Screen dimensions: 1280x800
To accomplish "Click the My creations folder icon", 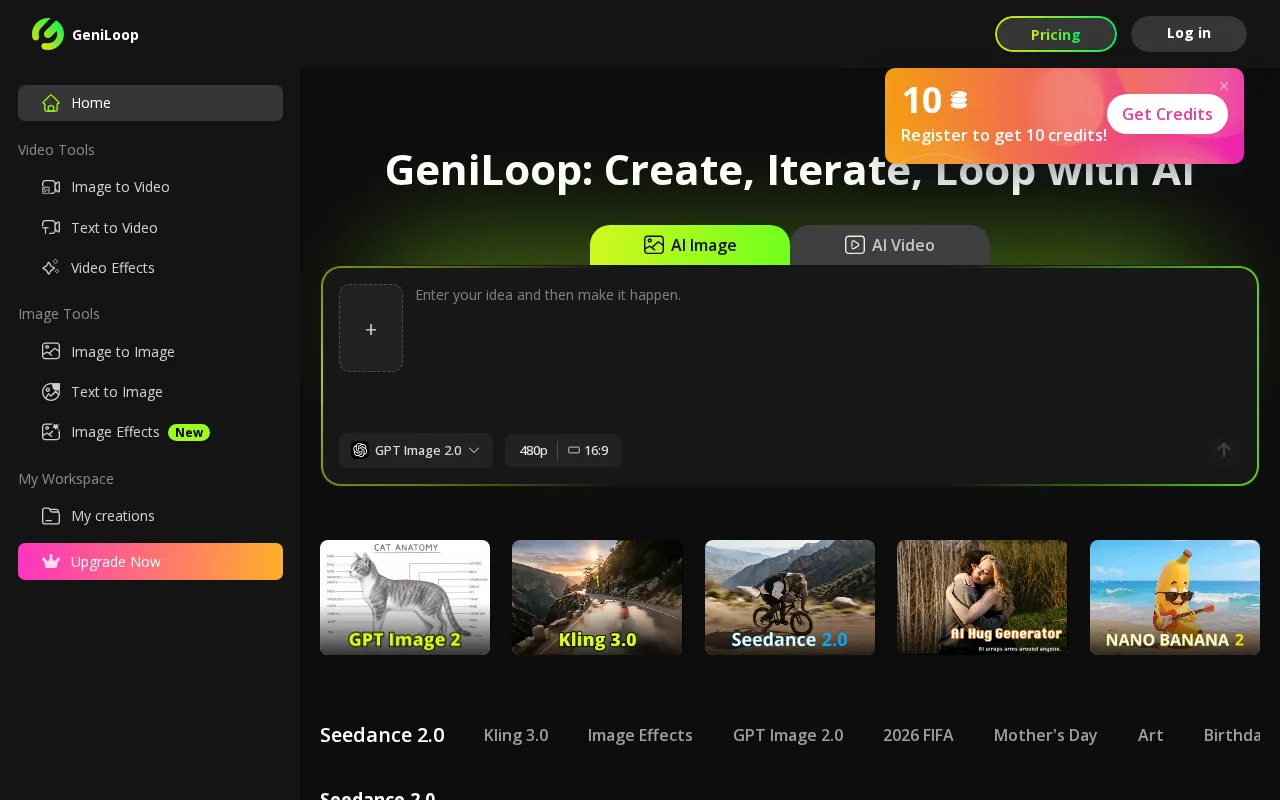I will pyautogui.click(x=51, y=516).
